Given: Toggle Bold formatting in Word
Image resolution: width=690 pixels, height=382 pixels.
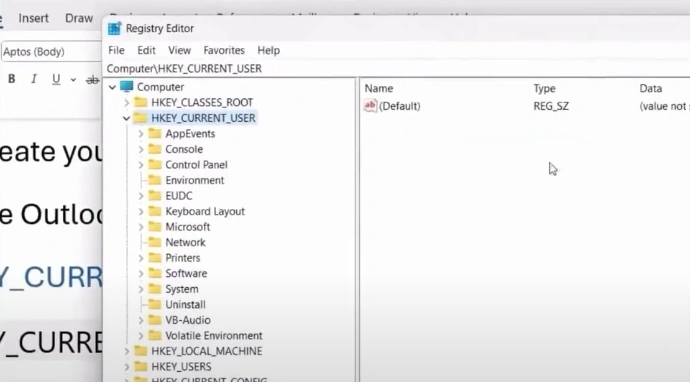Looking at the screenshot, I should [12, 79].
